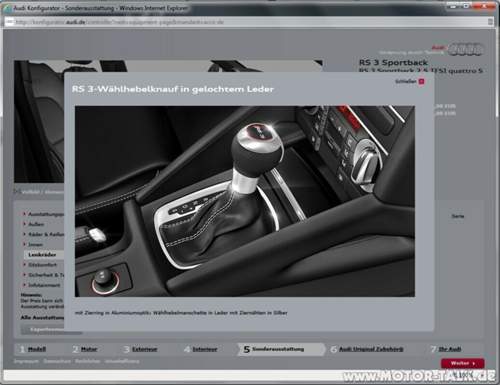
Task: Click the page icon in address bar
Action: pos(9,22)
